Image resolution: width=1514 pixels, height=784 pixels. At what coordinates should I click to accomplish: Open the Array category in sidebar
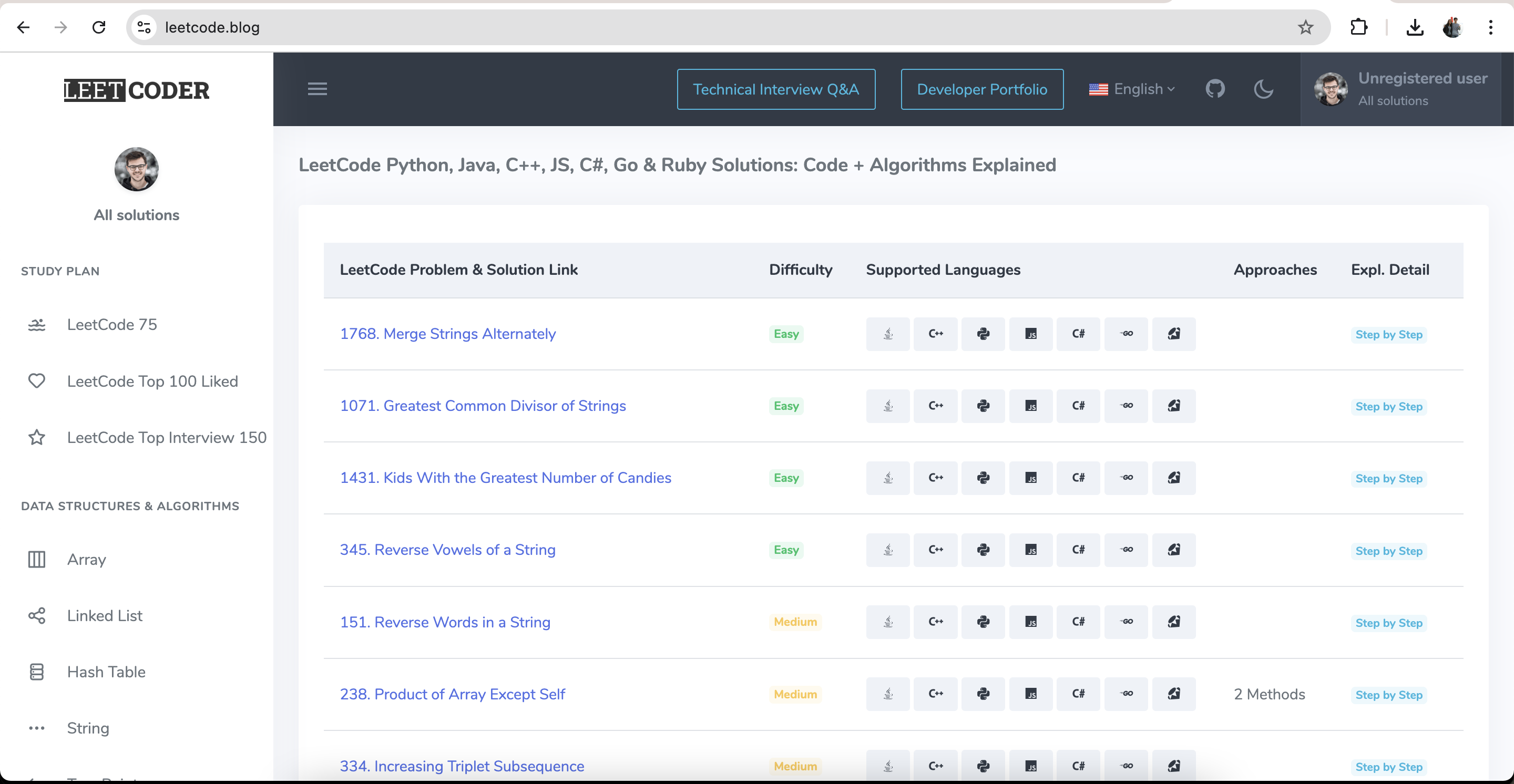tap(86, 559)
